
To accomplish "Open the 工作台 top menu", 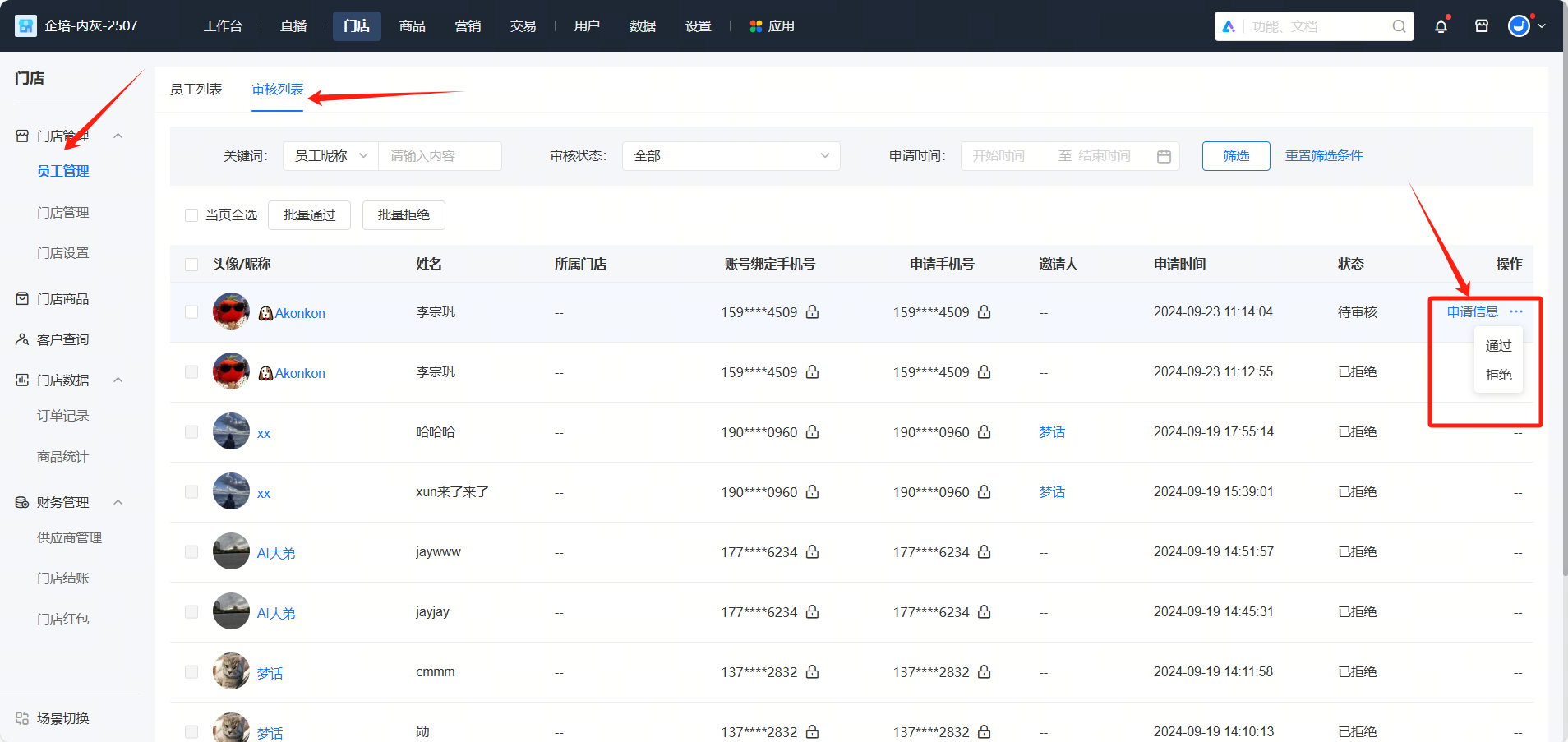I will [223, 26].
